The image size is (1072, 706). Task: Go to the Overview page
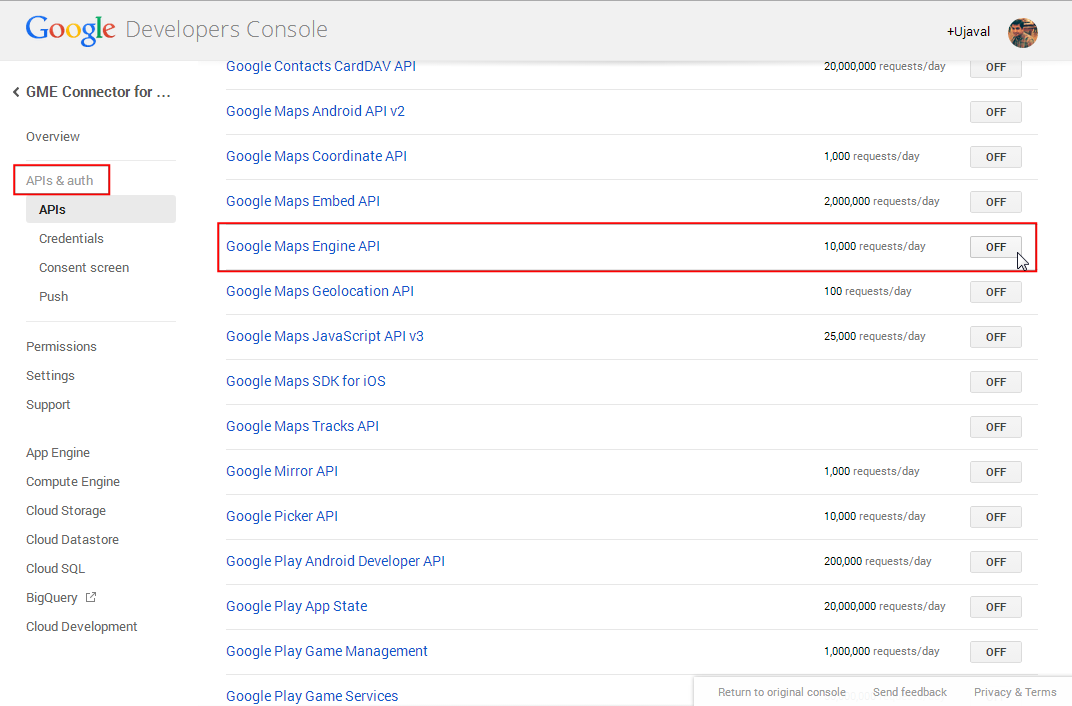coord(53,137)
